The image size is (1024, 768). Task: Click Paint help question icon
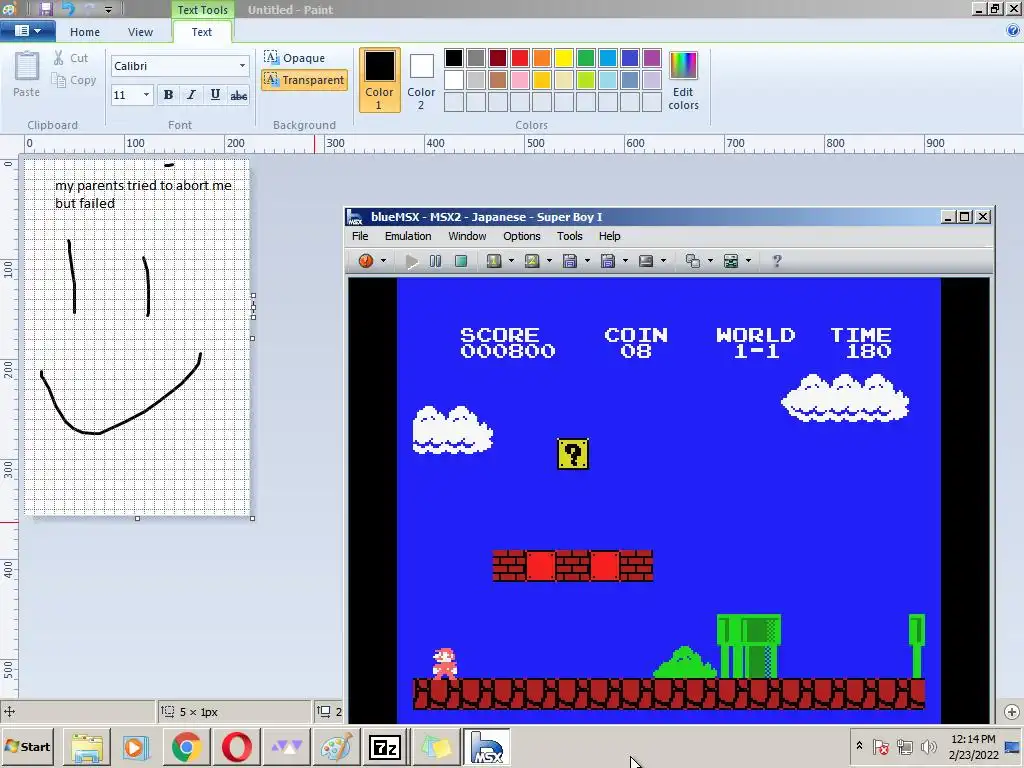click(1013, 30)
